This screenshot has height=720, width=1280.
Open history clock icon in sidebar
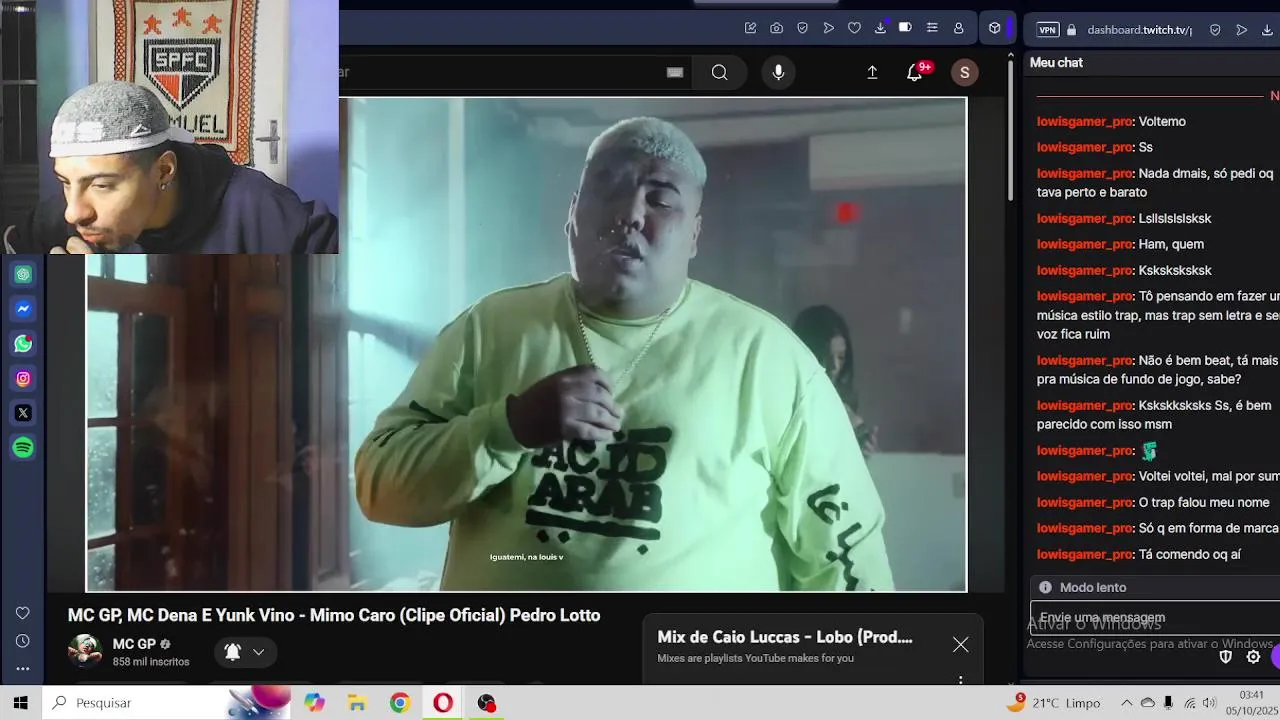(23, 641)
